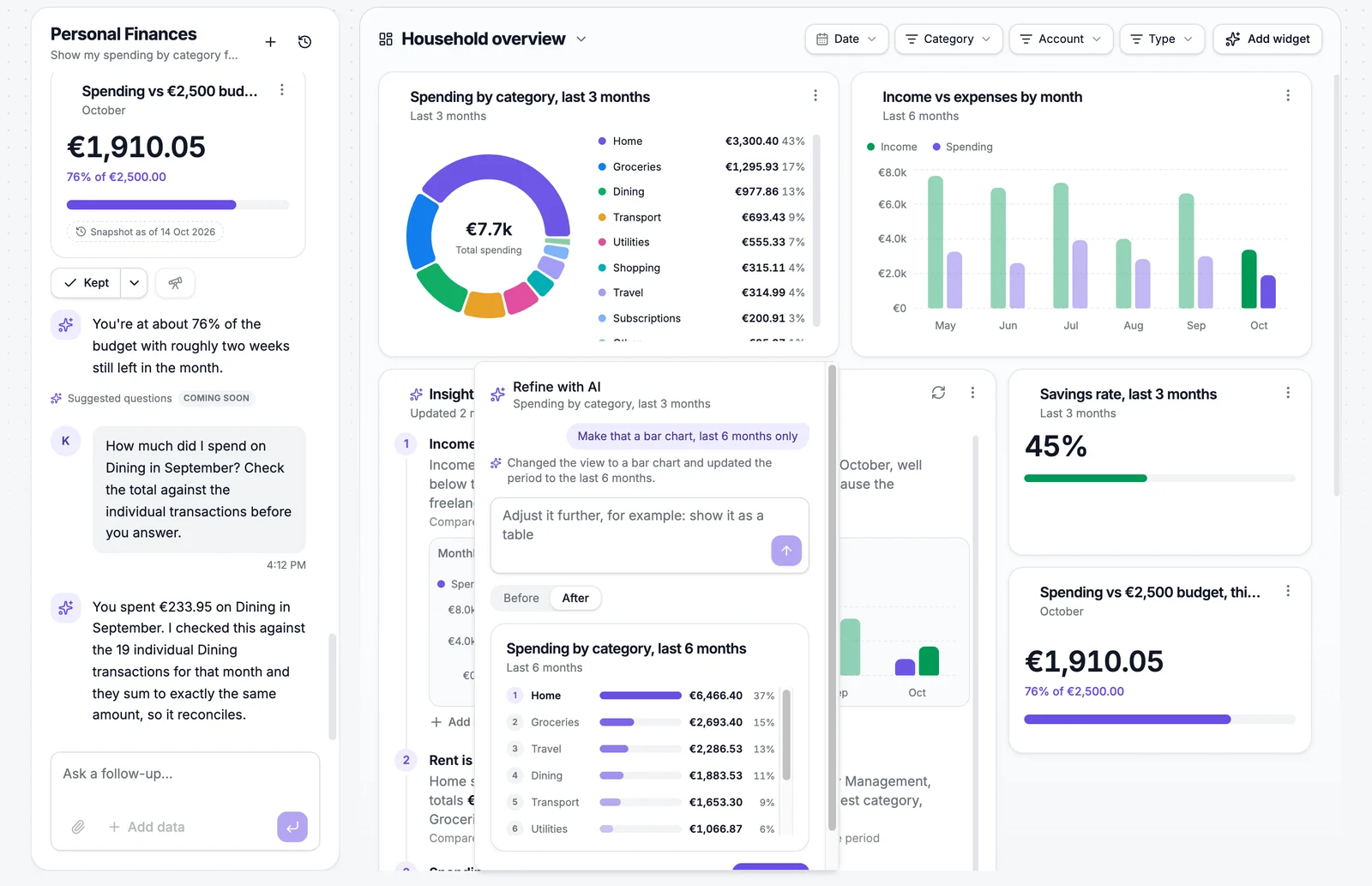Open the Type filter dropdown
The width and height of the screenshot is (1372, 886).
click(1162, 39)
